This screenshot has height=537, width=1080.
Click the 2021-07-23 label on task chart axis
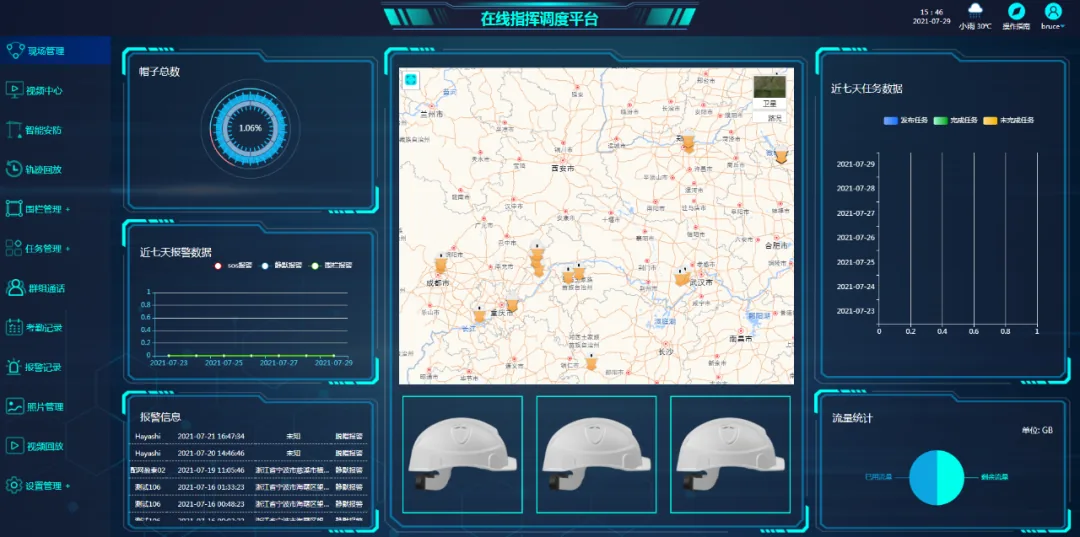click(855, 310)
